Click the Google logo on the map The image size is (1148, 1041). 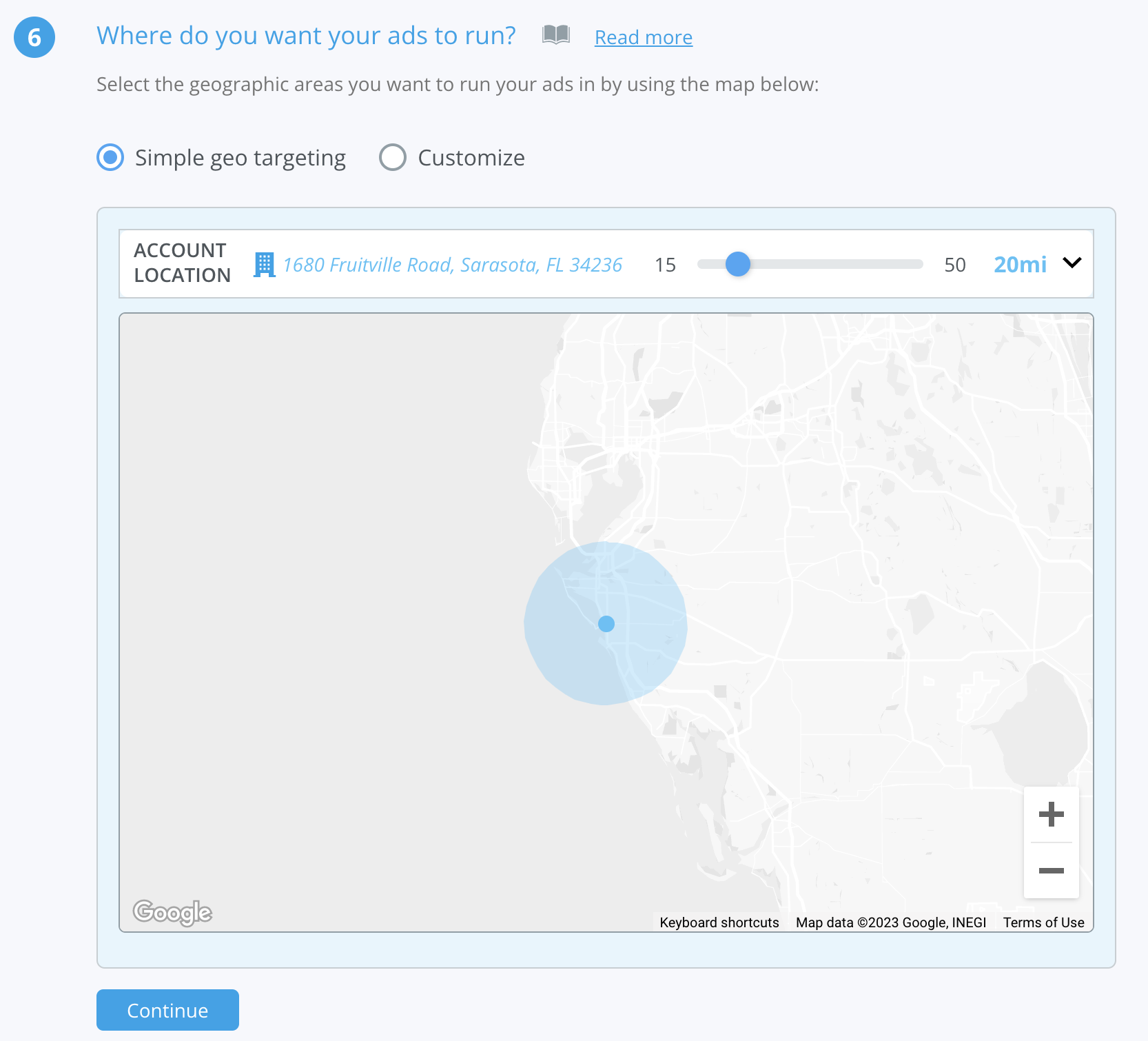172,913
